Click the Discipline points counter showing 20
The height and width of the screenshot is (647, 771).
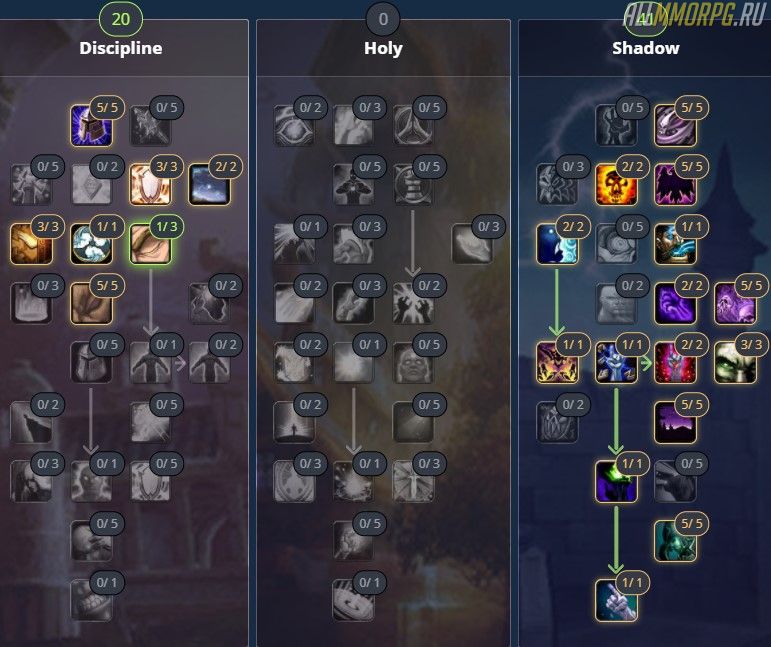(120, 19)
